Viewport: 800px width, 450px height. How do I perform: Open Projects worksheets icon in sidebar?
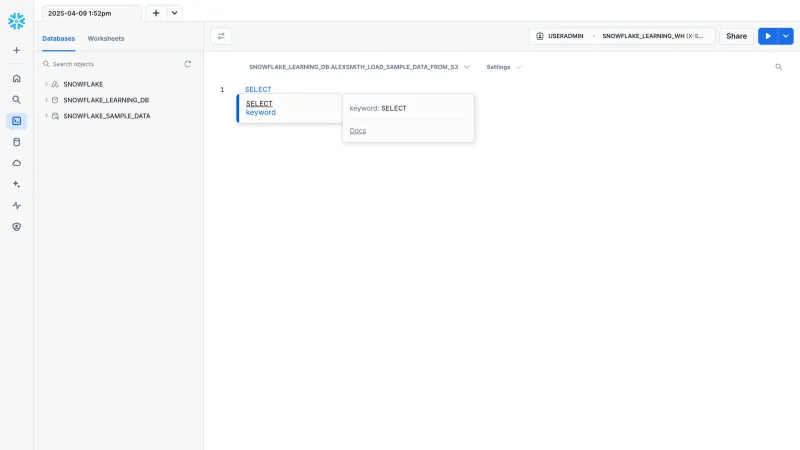point(16,121)
